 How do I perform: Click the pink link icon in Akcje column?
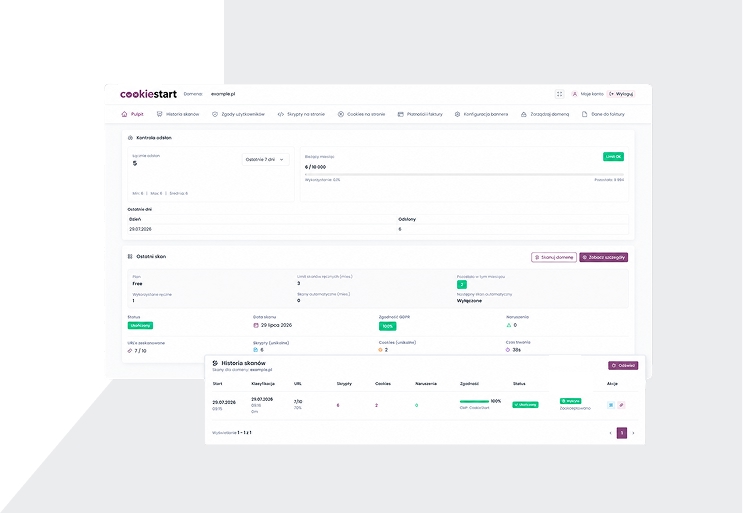coord(621,405)
